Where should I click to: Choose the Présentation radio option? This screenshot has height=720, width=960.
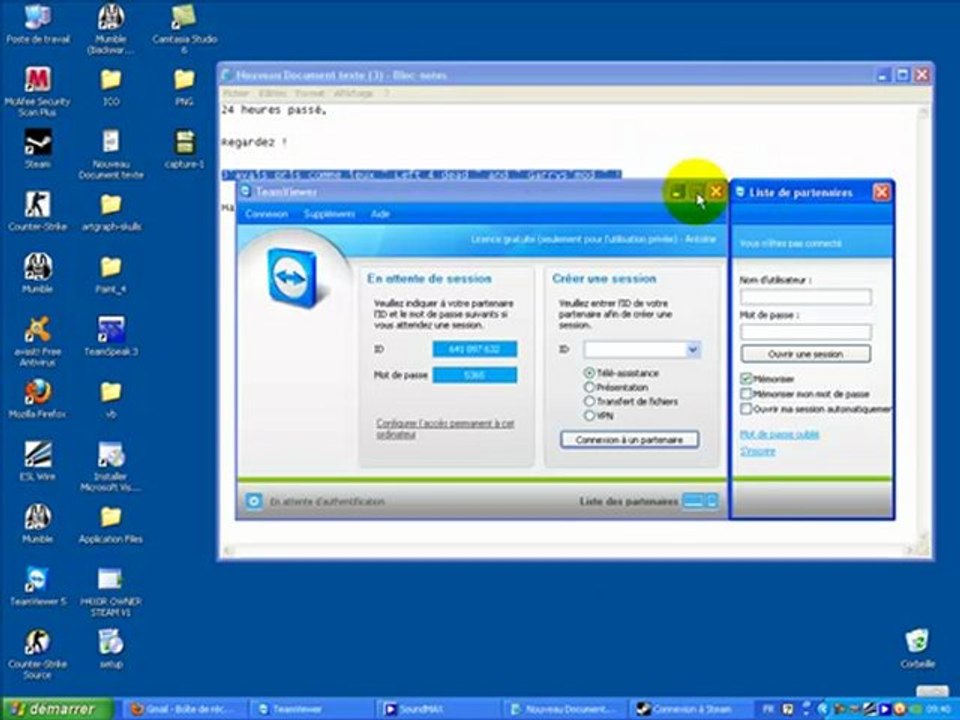pyautogui.click(x=589, y=387)
